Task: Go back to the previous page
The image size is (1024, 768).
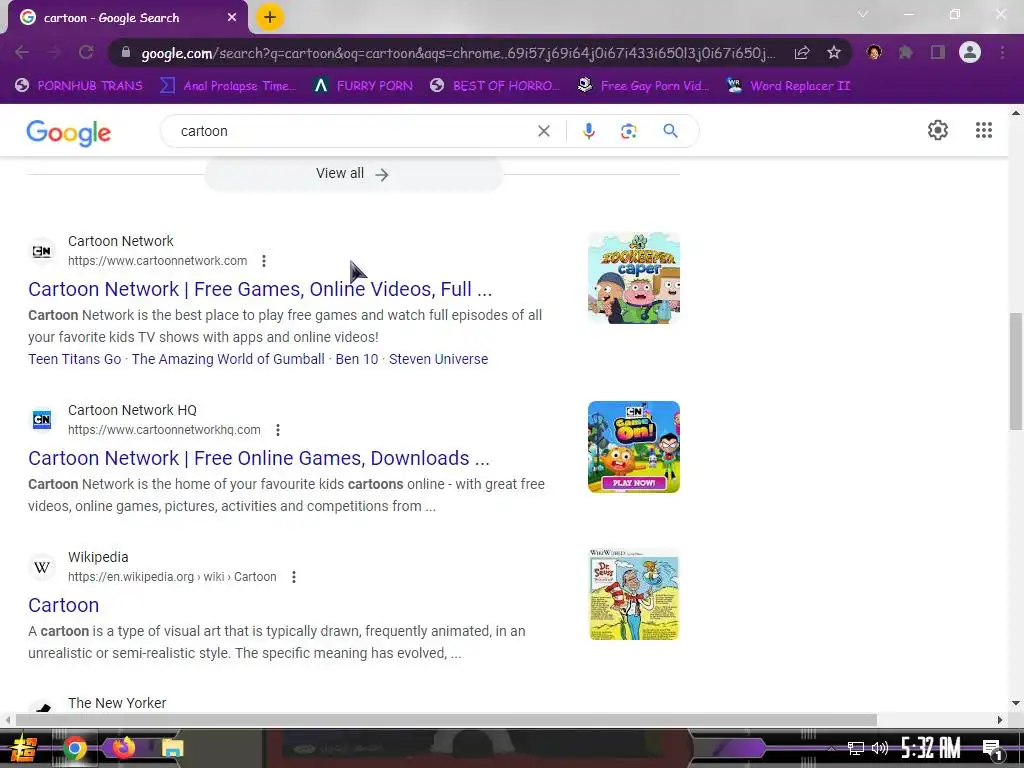Action: tap(22, 52)
